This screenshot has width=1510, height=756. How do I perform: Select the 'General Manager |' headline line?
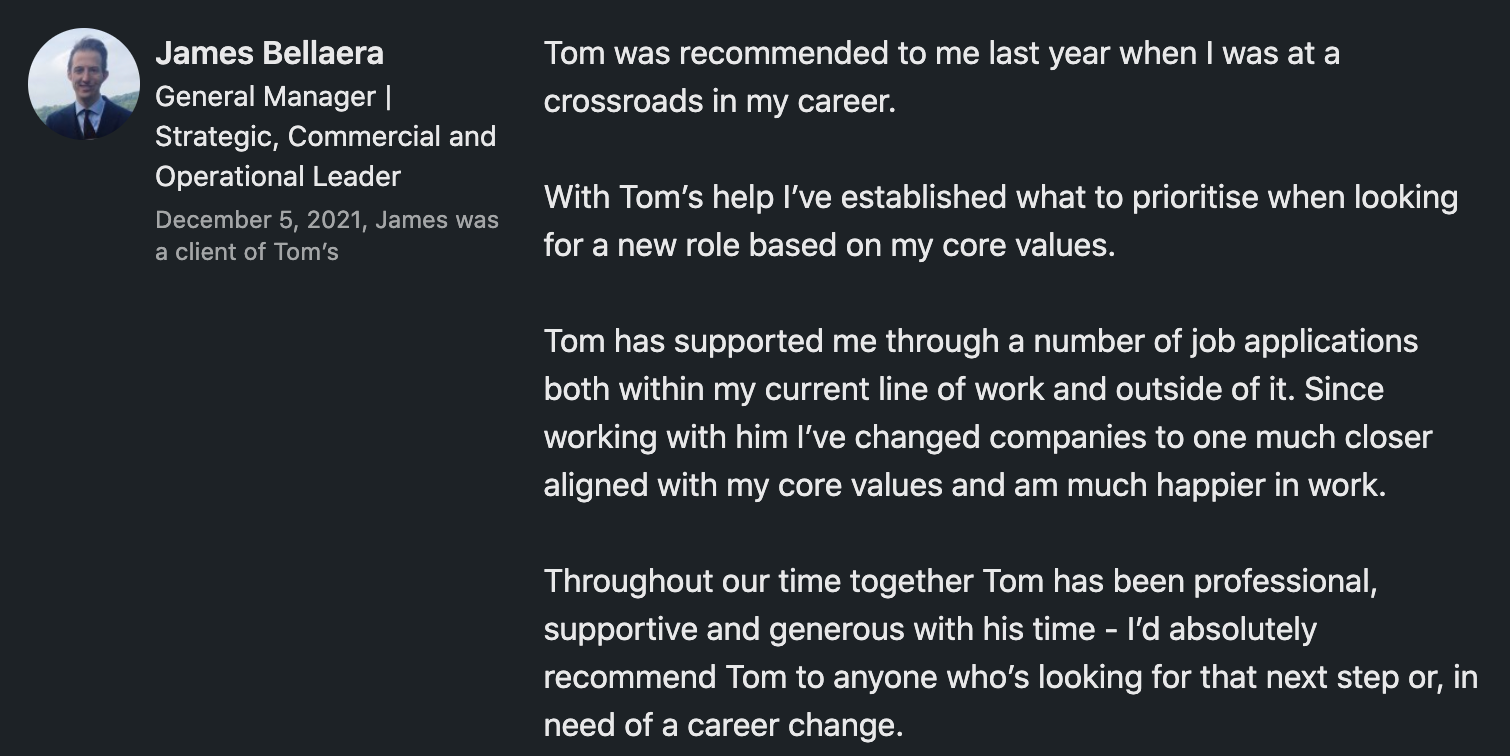pyautogui.click(x=273, y=97)
